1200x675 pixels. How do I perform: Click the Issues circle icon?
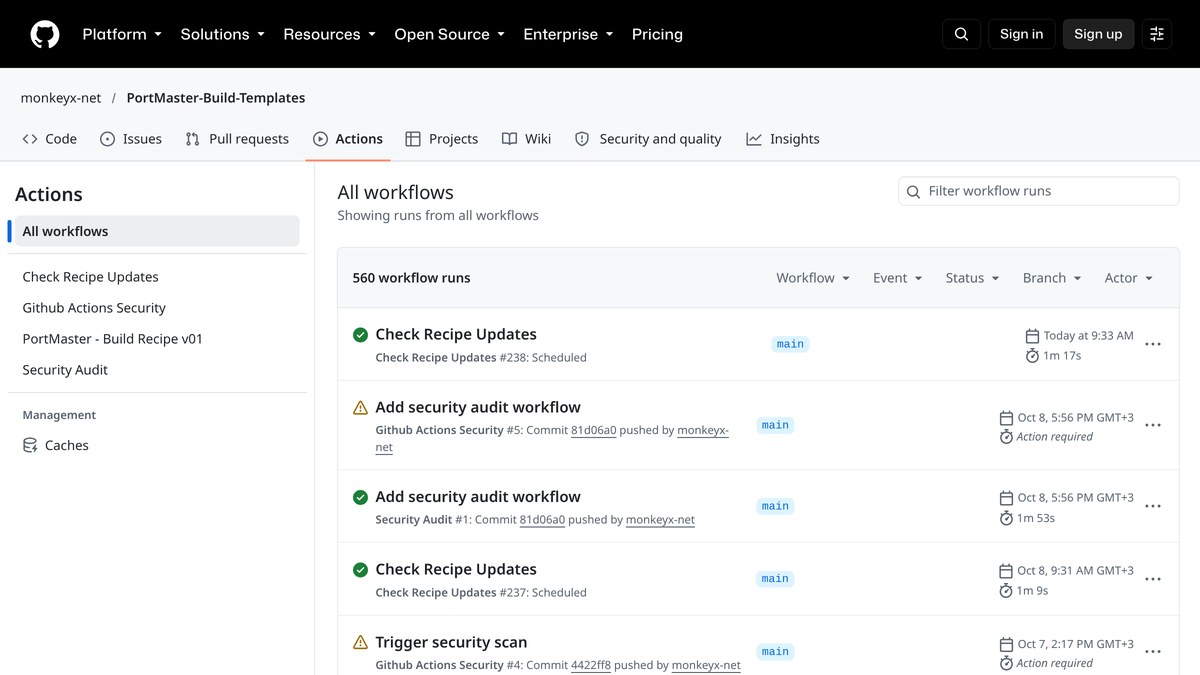(108, 139)
